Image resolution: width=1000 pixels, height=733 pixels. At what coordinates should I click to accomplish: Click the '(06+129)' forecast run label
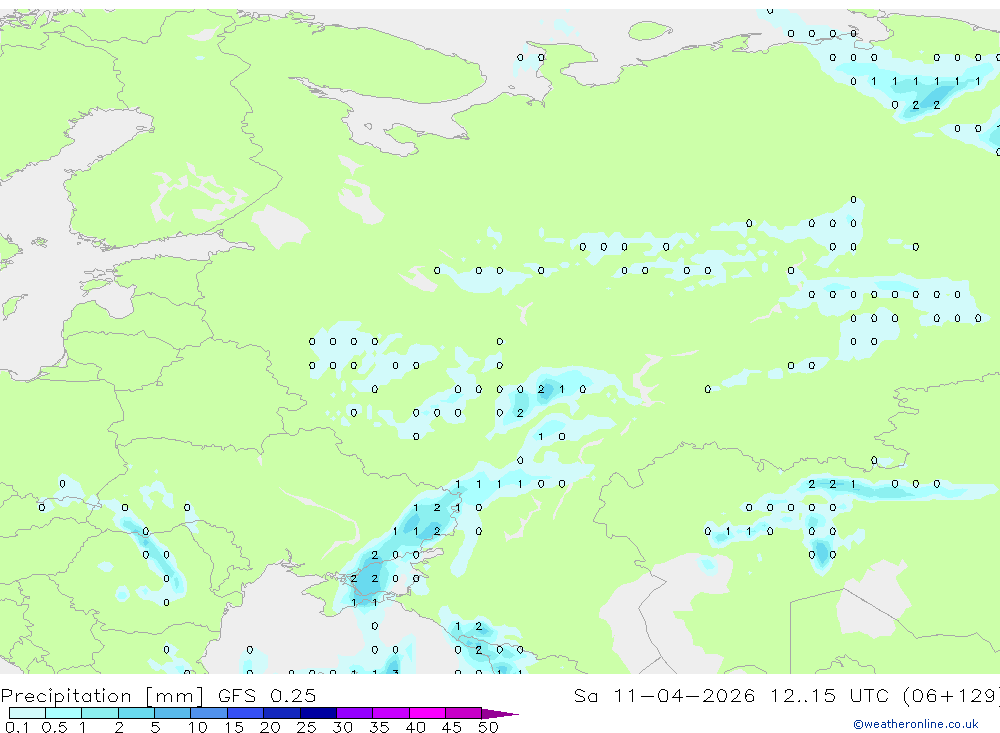(951, 695)
